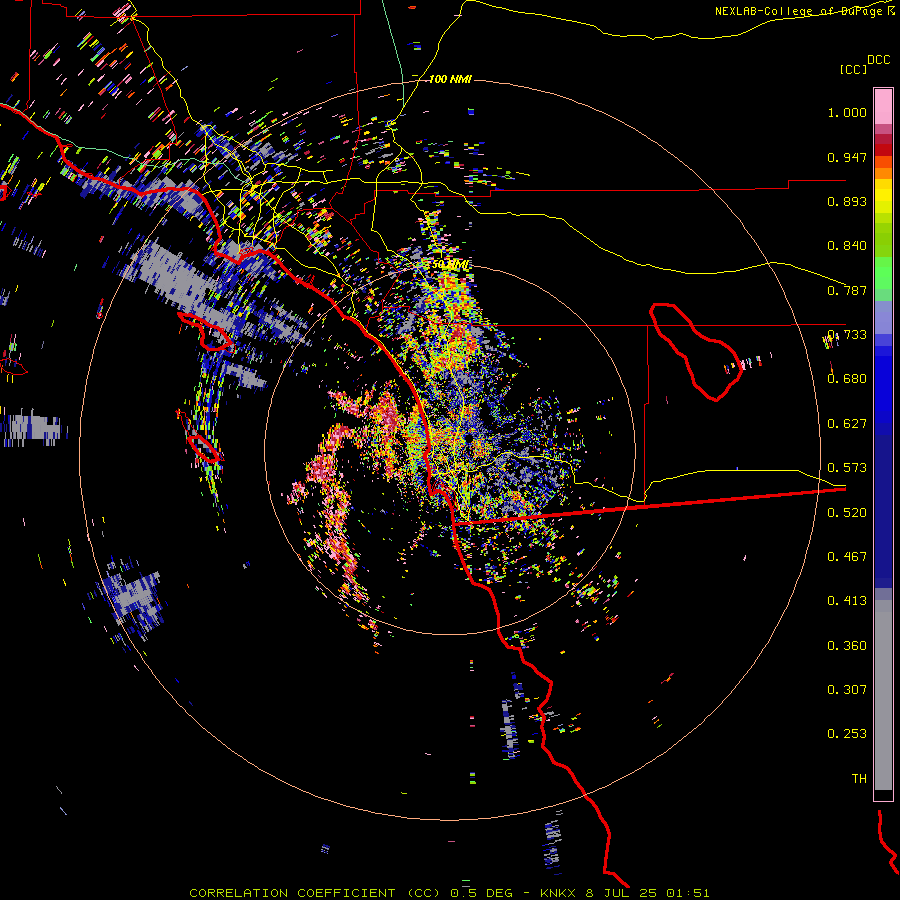900x900 pixels.
Task: Click the 0.307 color scale label
Action: 847,690
